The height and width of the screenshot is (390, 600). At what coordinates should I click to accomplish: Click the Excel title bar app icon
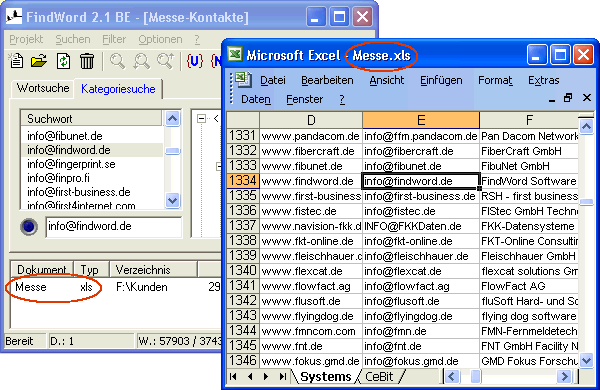(x=235, y=54)
